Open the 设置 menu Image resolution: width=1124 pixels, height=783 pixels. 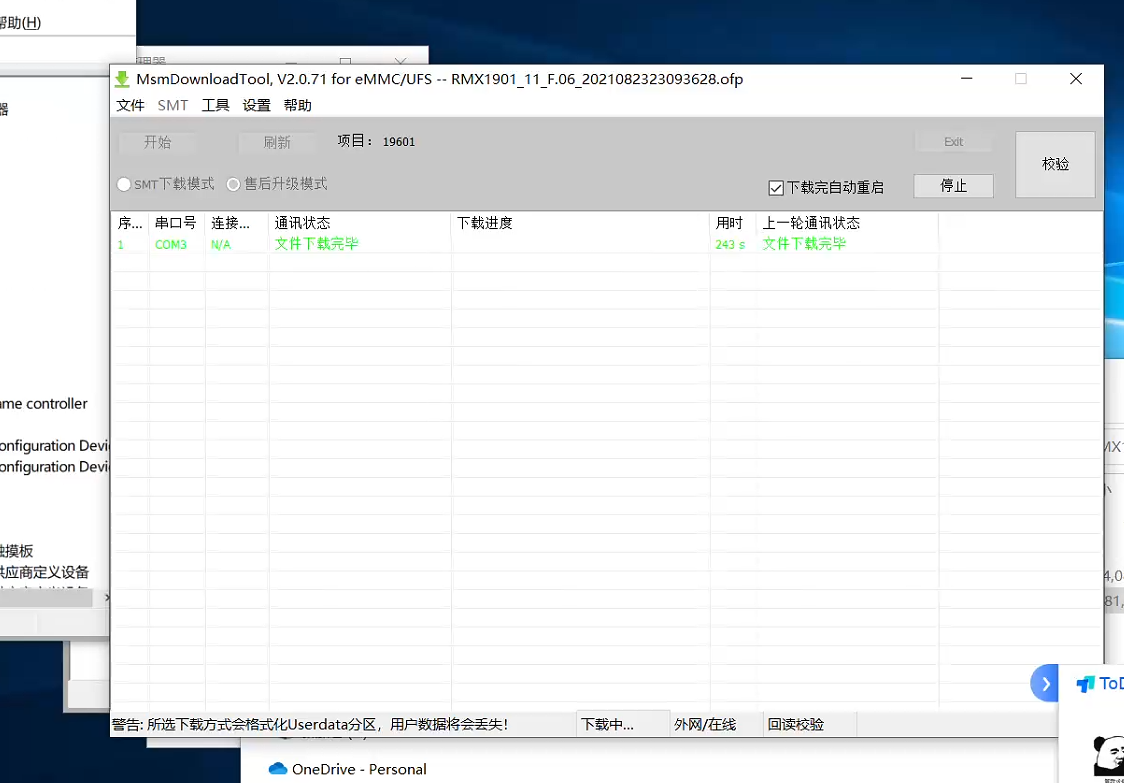(257, 105)
